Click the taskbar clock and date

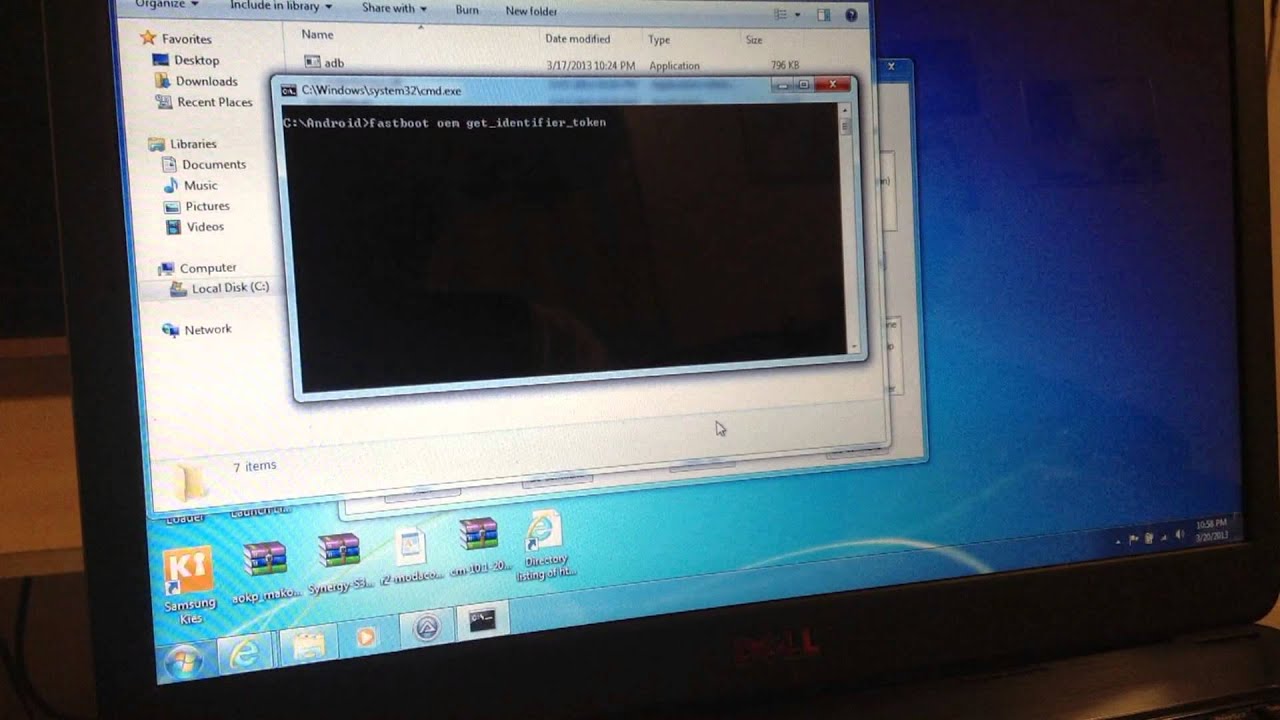tap(1210, 529)
